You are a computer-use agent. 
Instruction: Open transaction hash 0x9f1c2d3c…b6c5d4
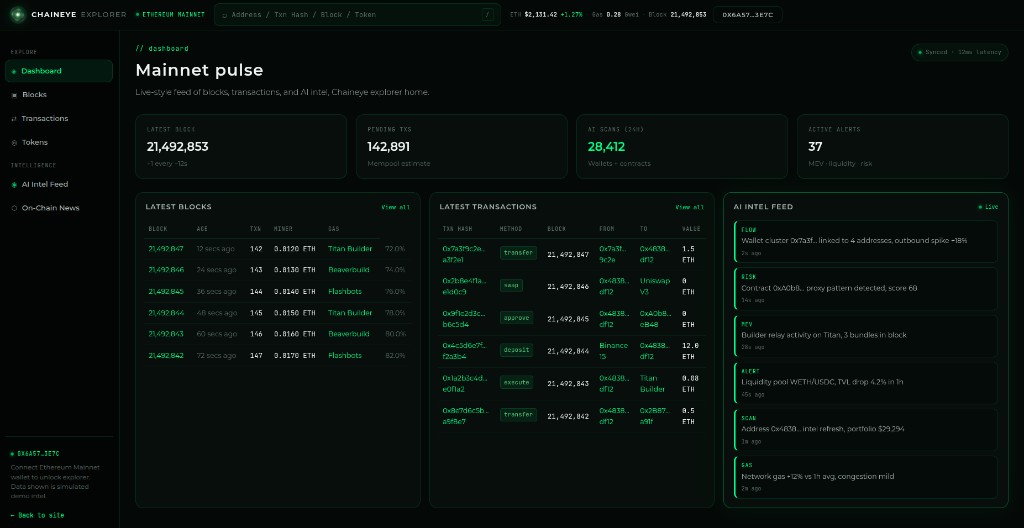click(464, 319)
